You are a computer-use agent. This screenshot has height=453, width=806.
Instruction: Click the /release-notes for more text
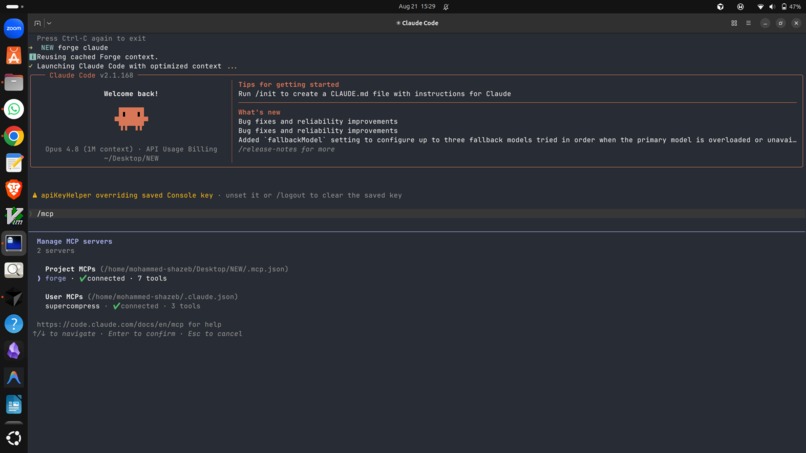click(x=286, y=149)
